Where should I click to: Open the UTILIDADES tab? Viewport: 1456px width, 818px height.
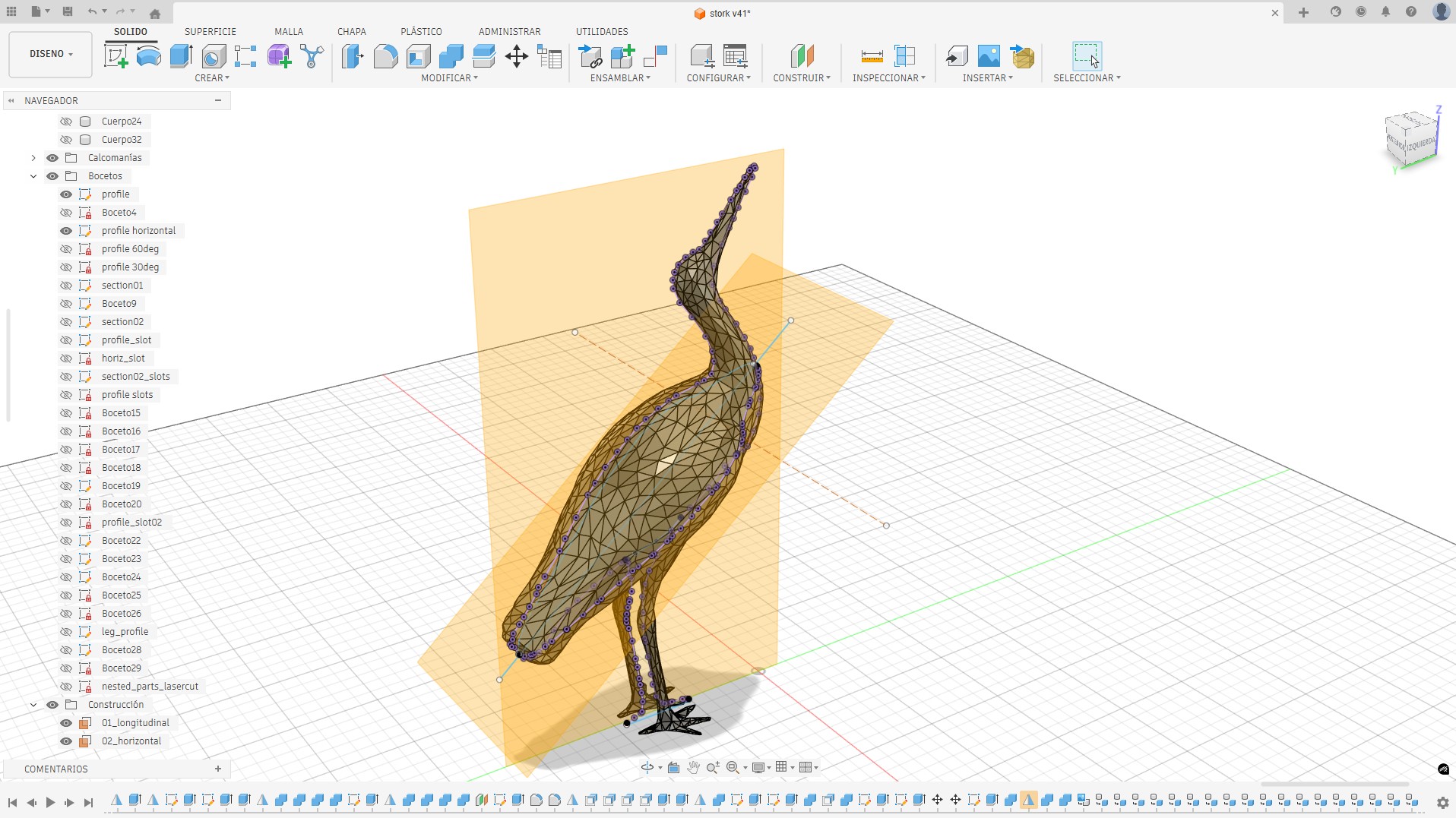click(x=602, y=32)
